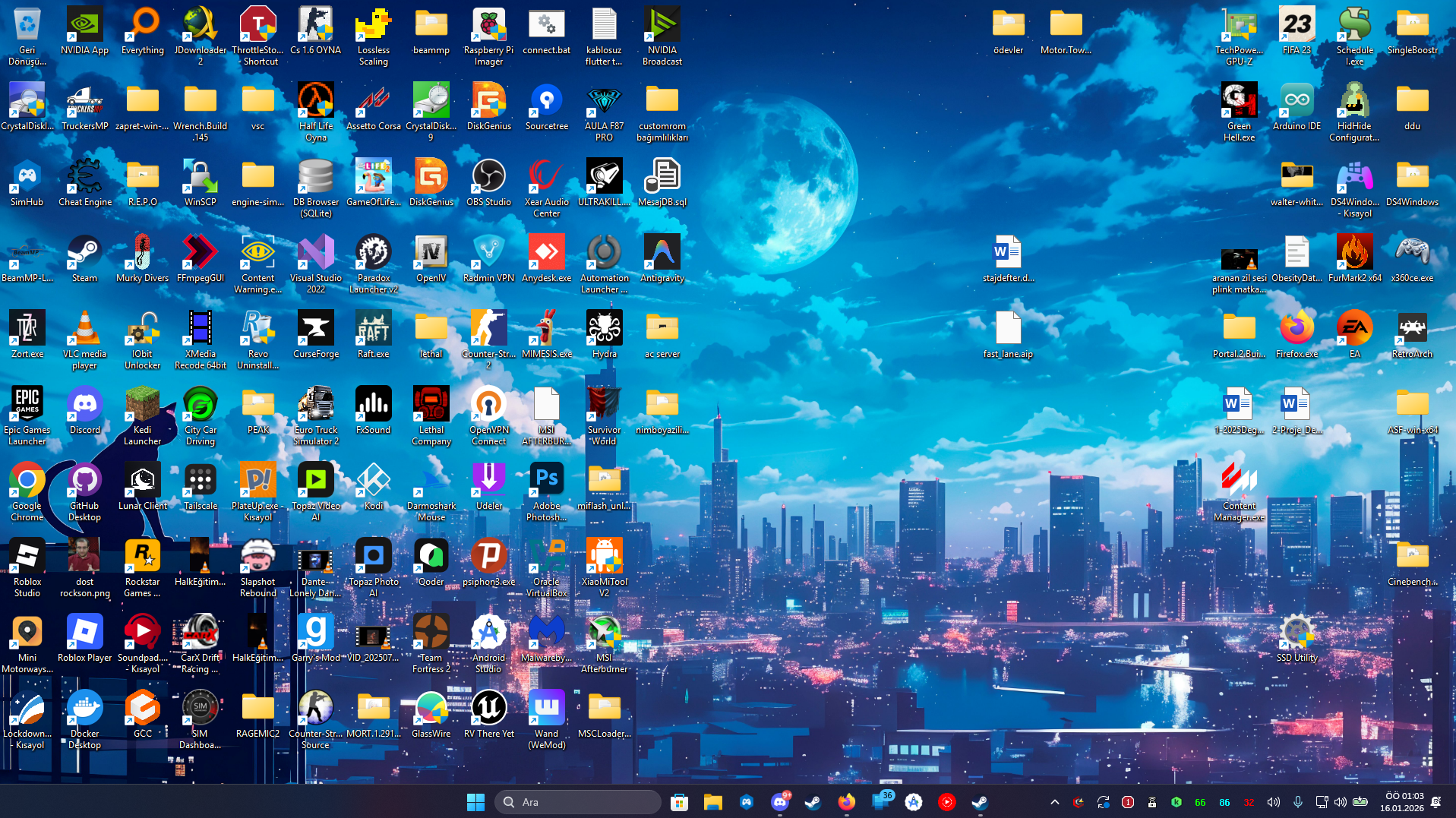Open Adobe Photoshop desktop shortcut
1456x818 pixels.
(x=546, y=491)
